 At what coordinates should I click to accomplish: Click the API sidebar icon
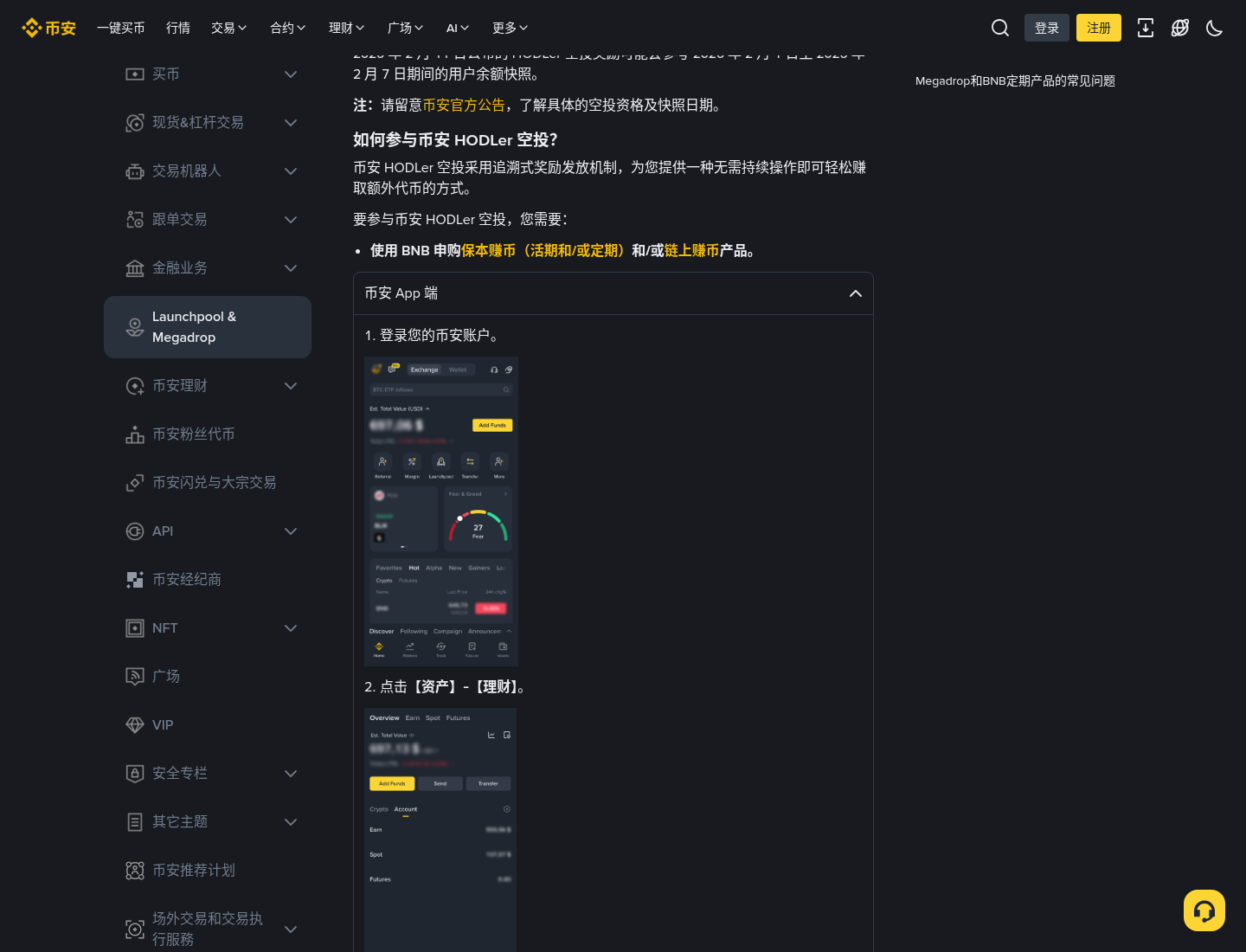(x=135, y=531)
